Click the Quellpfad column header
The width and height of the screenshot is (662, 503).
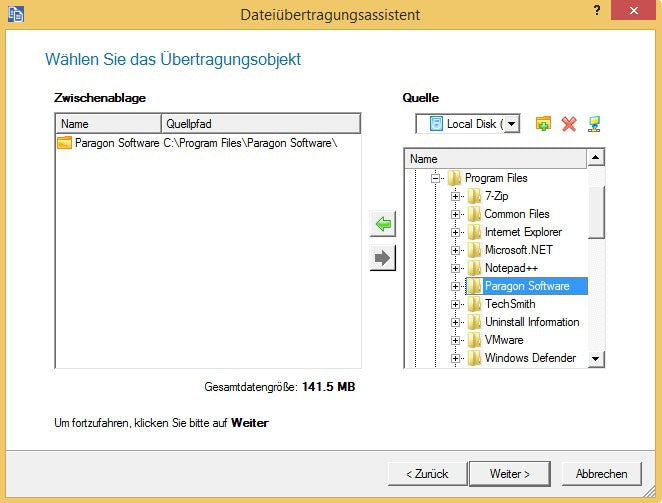(261, 124)
